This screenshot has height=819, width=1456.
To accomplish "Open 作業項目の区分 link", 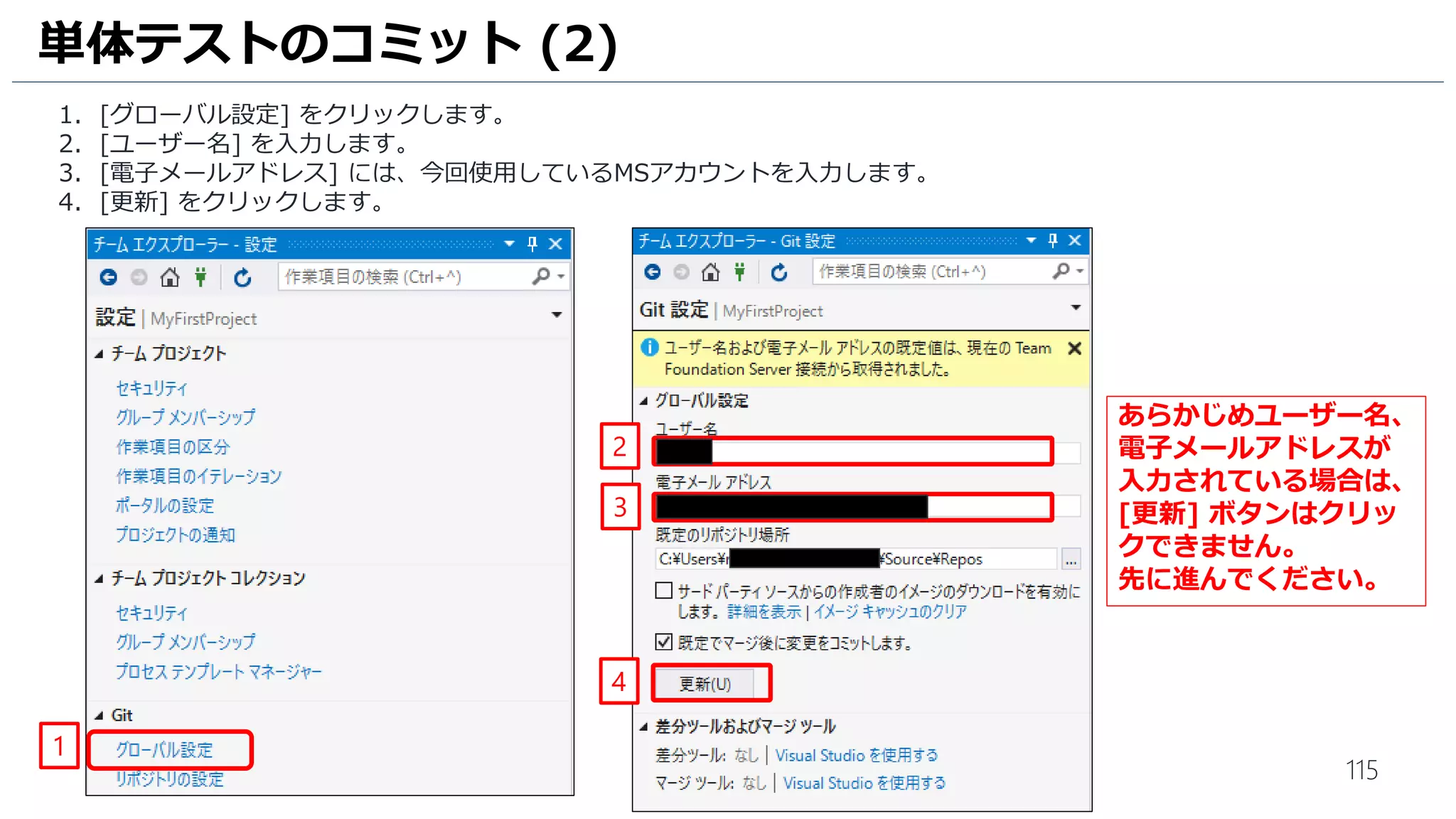I will (x=173, y=447).
